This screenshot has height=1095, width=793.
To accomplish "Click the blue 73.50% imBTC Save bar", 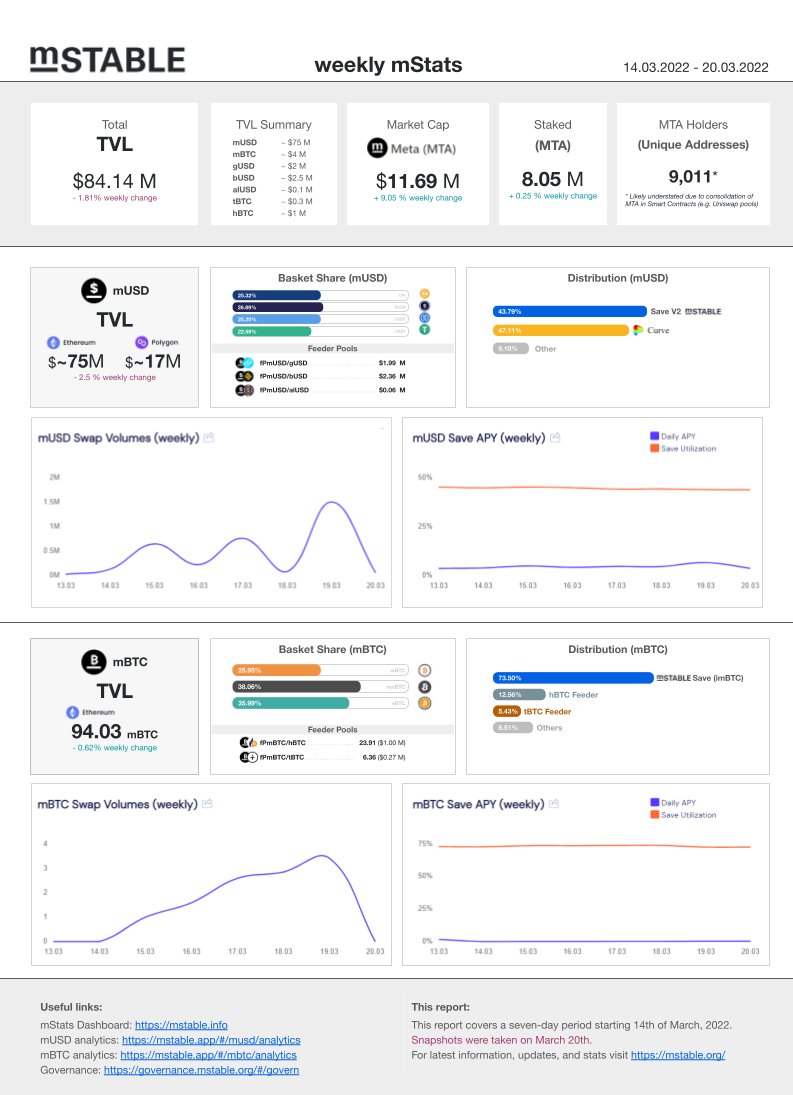I will (573, 678).
